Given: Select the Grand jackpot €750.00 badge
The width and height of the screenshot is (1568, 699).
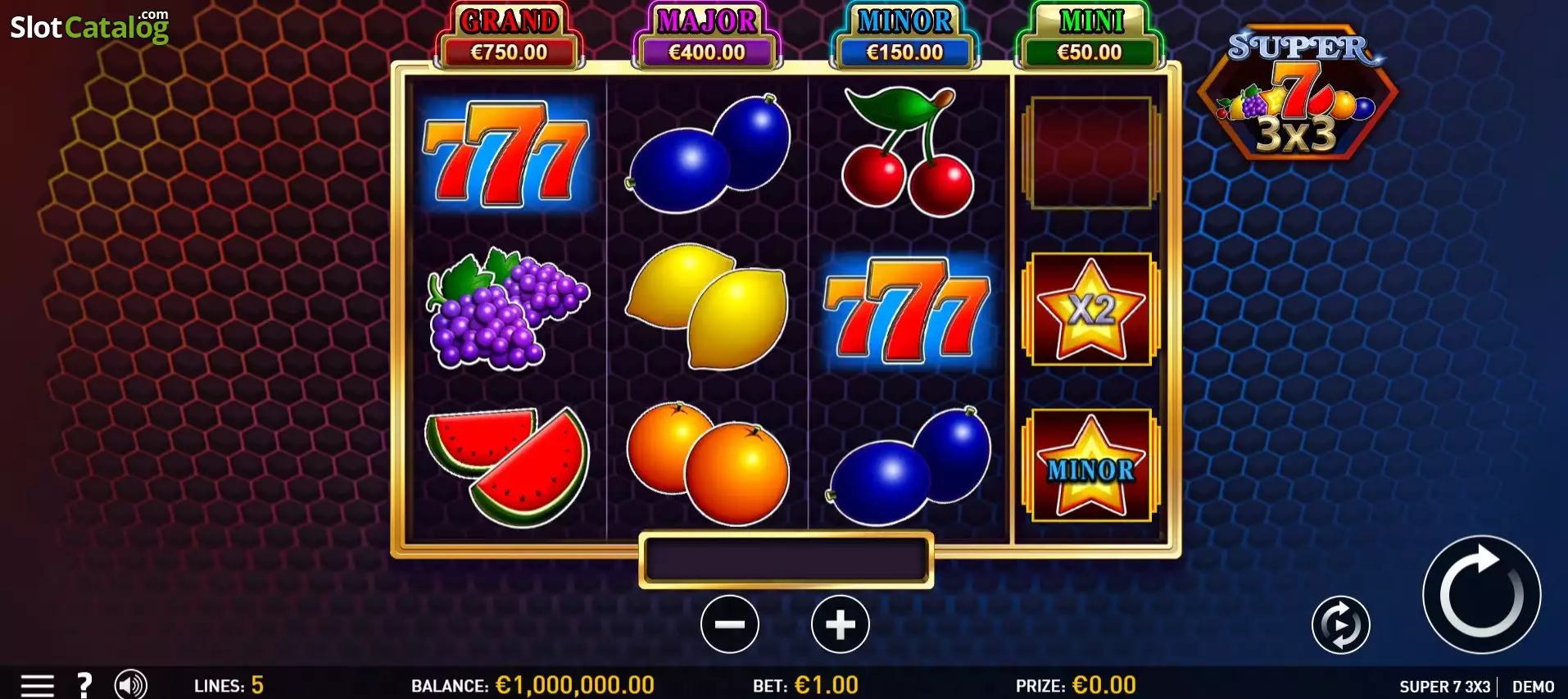Looking at the screenshot, I should pos(509,37).
